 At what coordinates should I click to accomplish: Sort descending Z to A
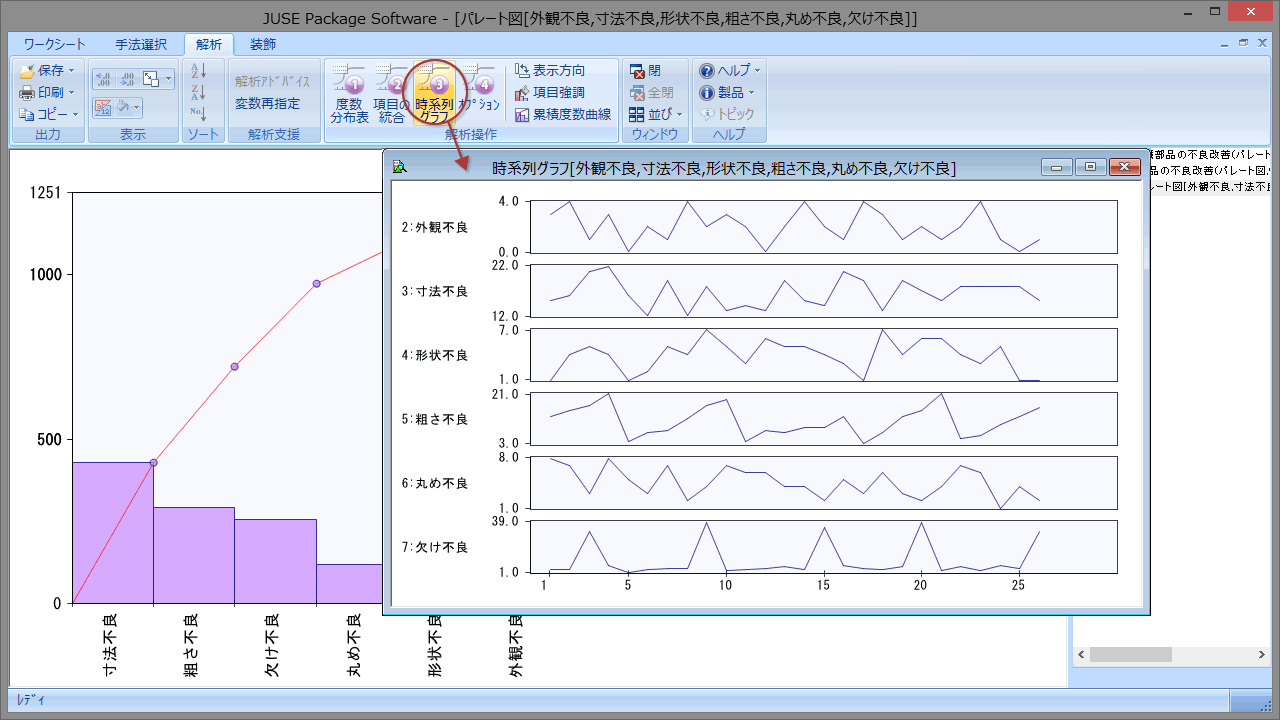point(198,93)
